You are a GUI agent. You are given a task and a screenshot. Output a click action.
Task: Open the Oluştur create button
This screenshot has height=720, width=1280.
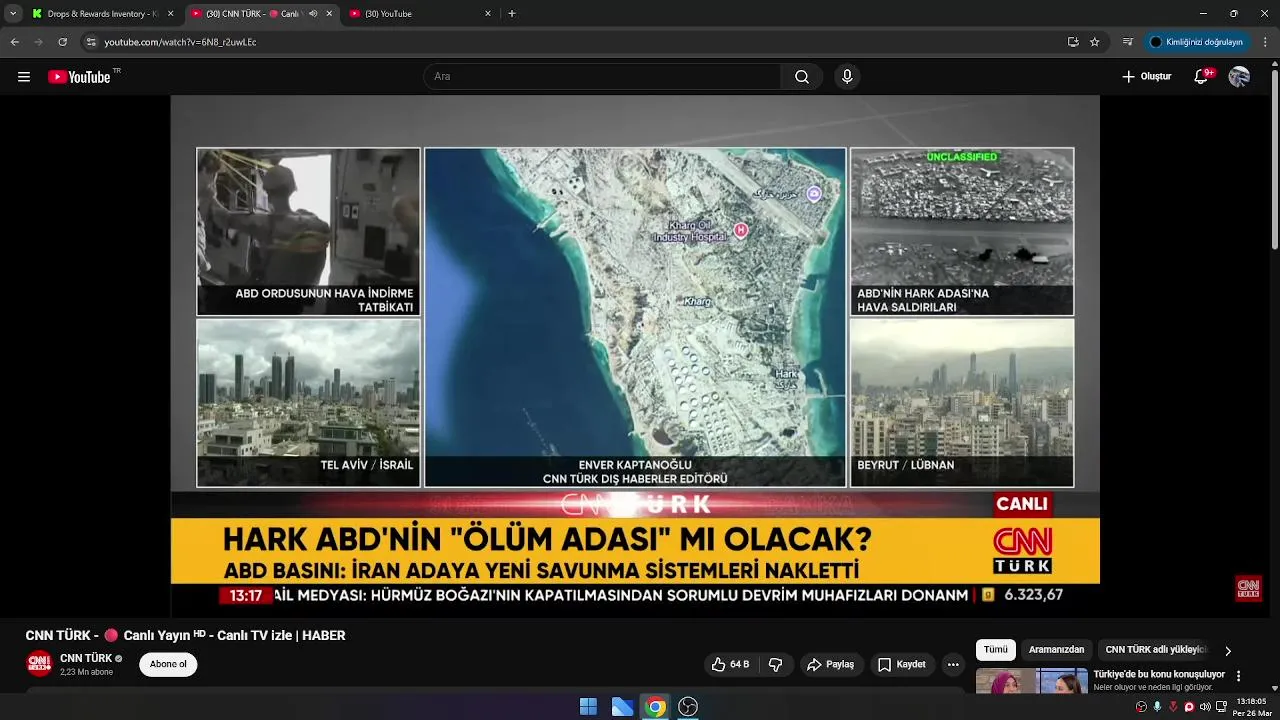(x=1146, y=77)
